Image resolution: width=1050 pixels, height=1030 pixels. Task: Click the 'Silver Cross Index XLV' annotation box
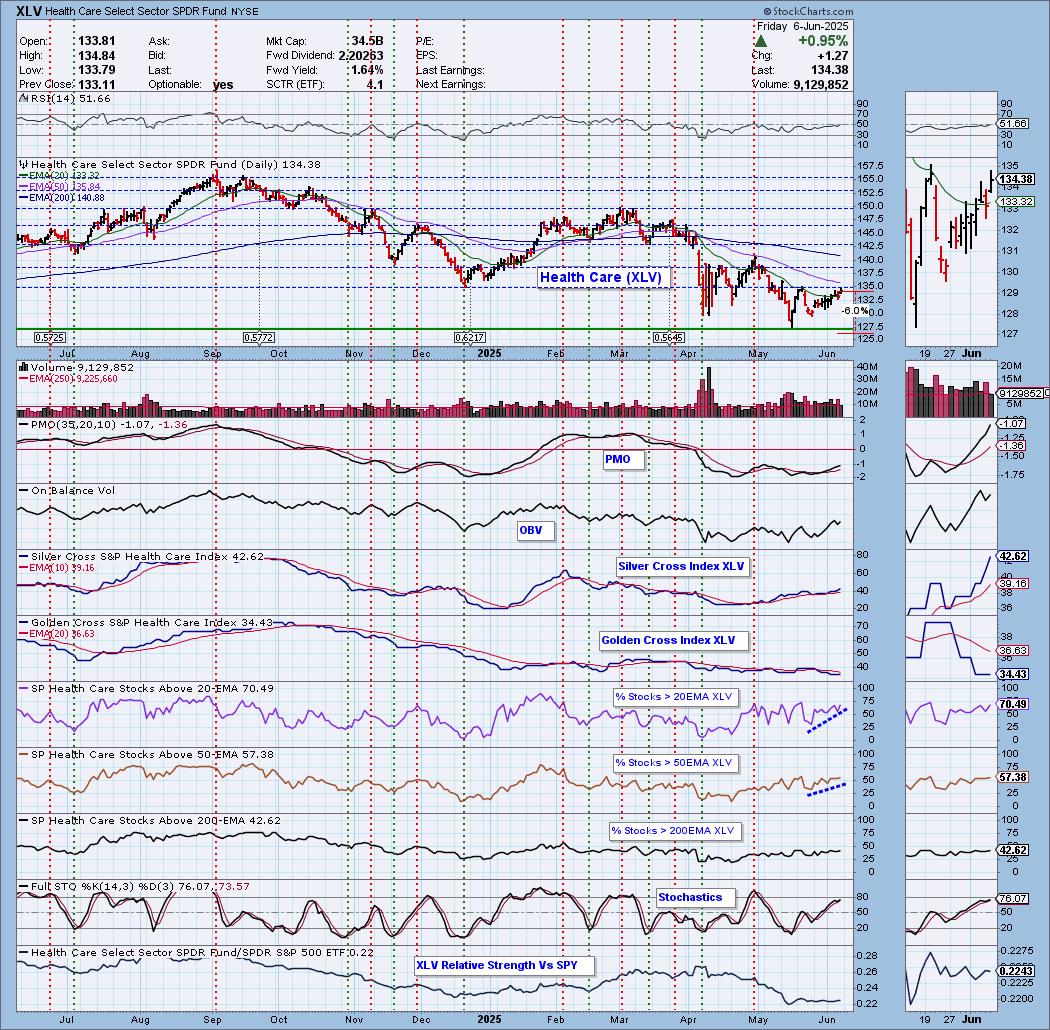682,567
